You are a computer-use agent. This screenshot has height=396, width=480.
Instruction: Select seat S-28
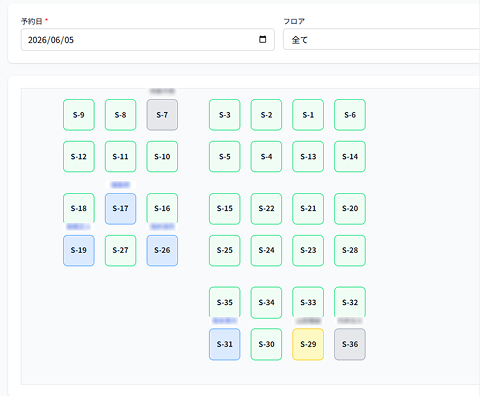(350, 250)
